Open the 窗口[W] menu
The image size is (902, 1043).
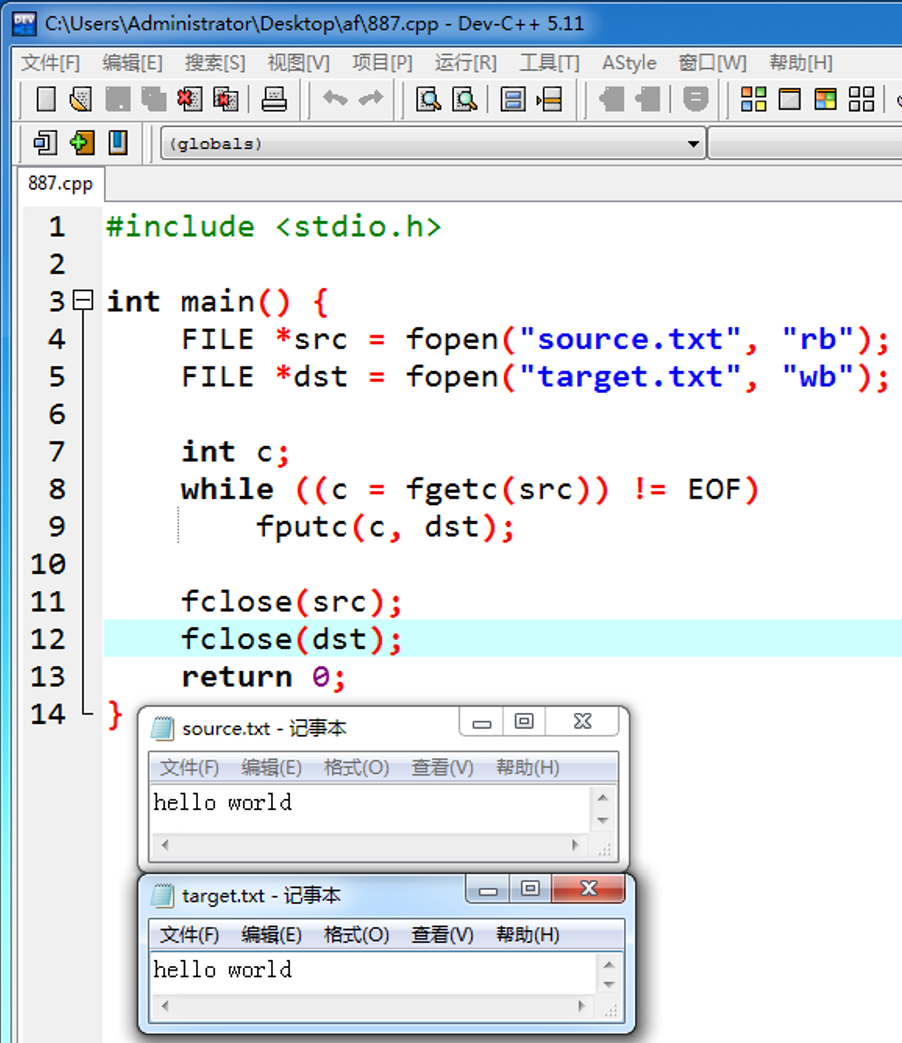[x=712, y=63]
